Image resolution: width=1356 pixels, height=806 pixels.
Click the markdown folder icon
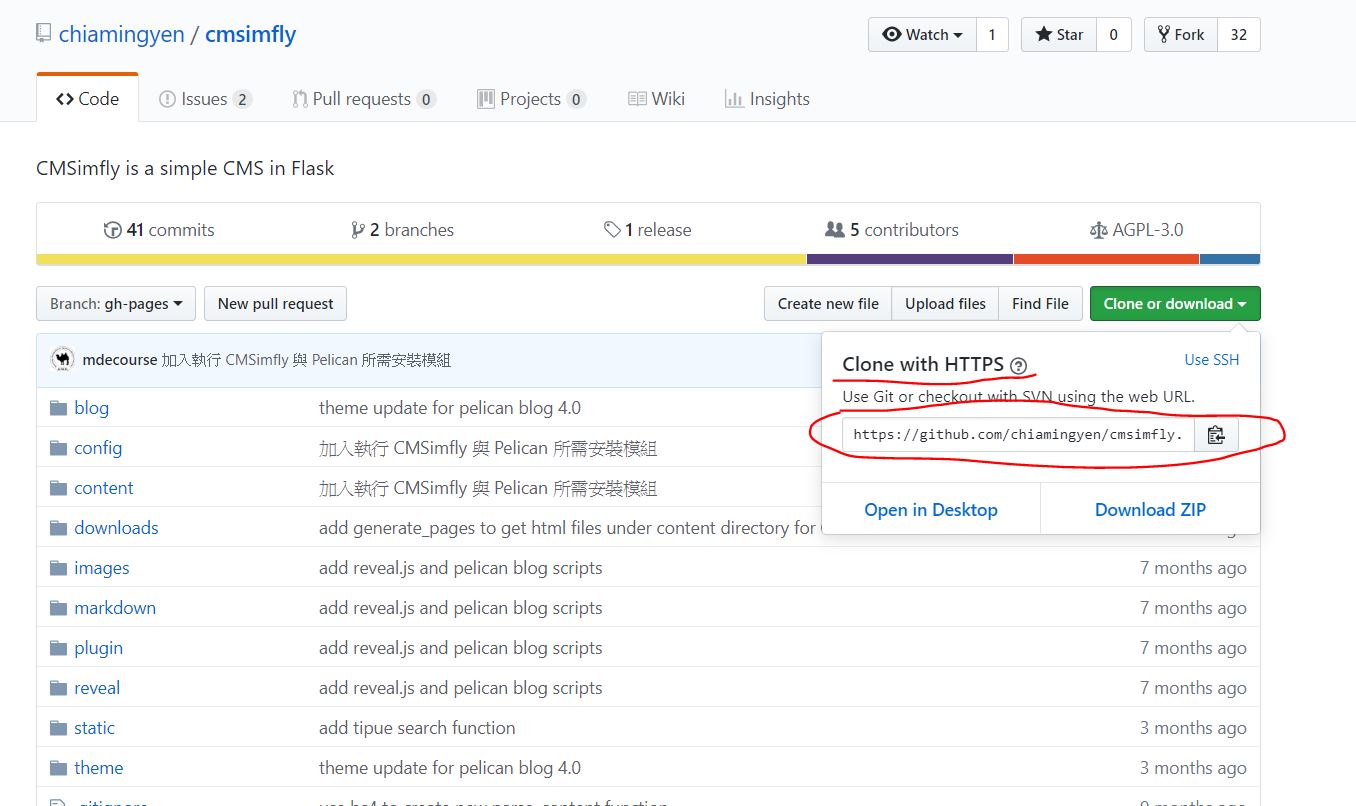tap(58, 608)
